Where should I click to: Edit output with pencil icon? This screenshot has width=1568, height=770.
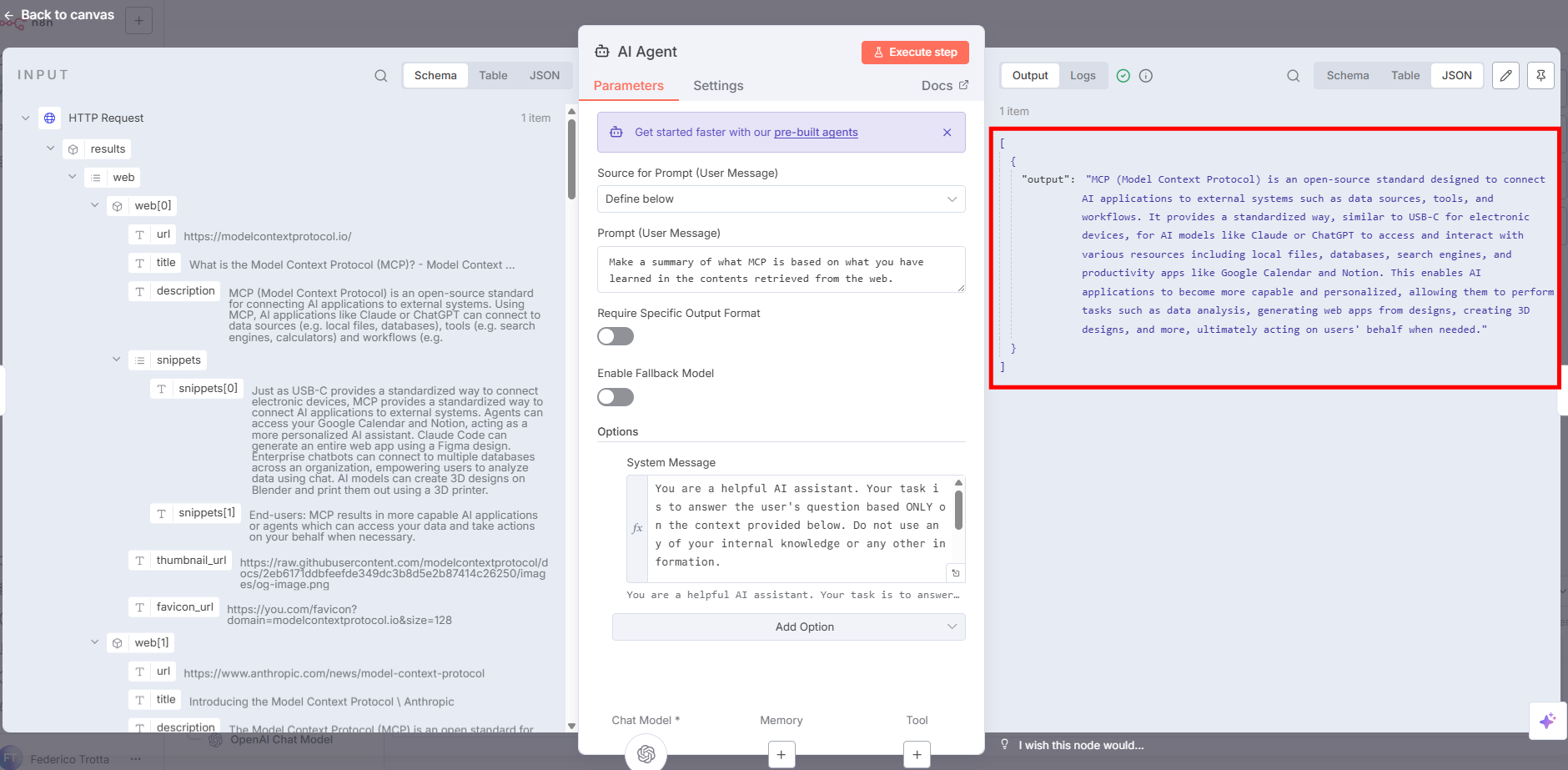point(1505,76)
